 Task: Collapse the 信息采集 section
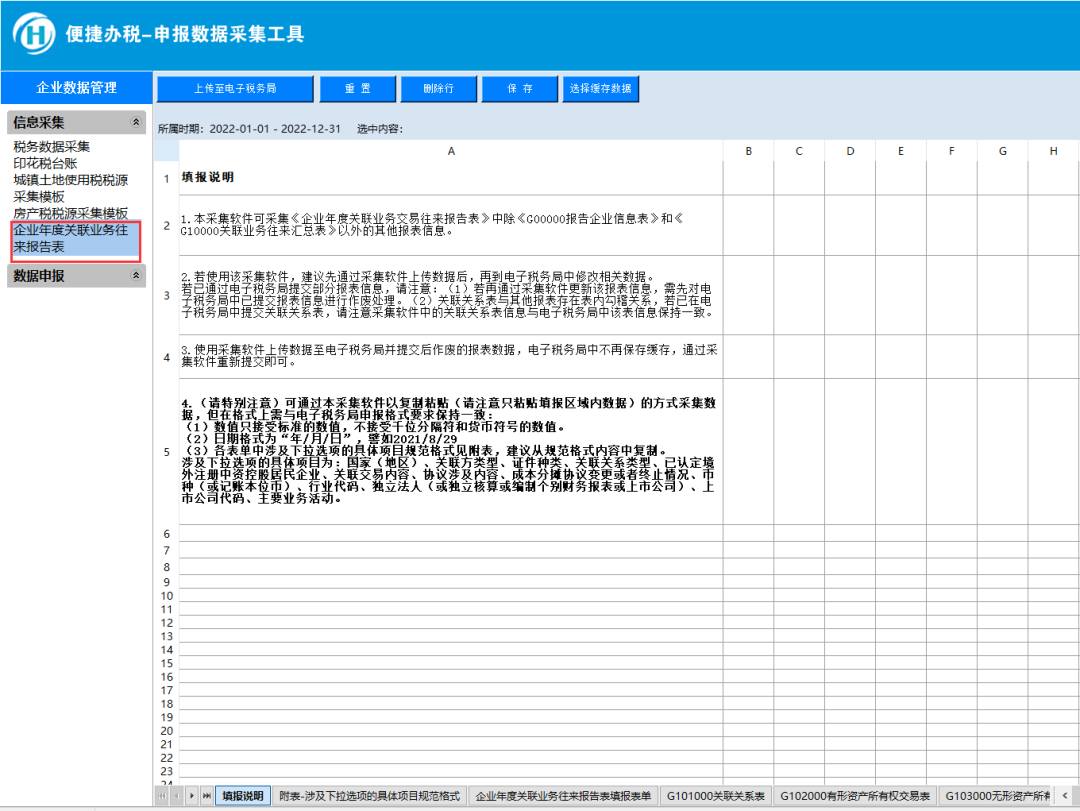pos(136,122)
